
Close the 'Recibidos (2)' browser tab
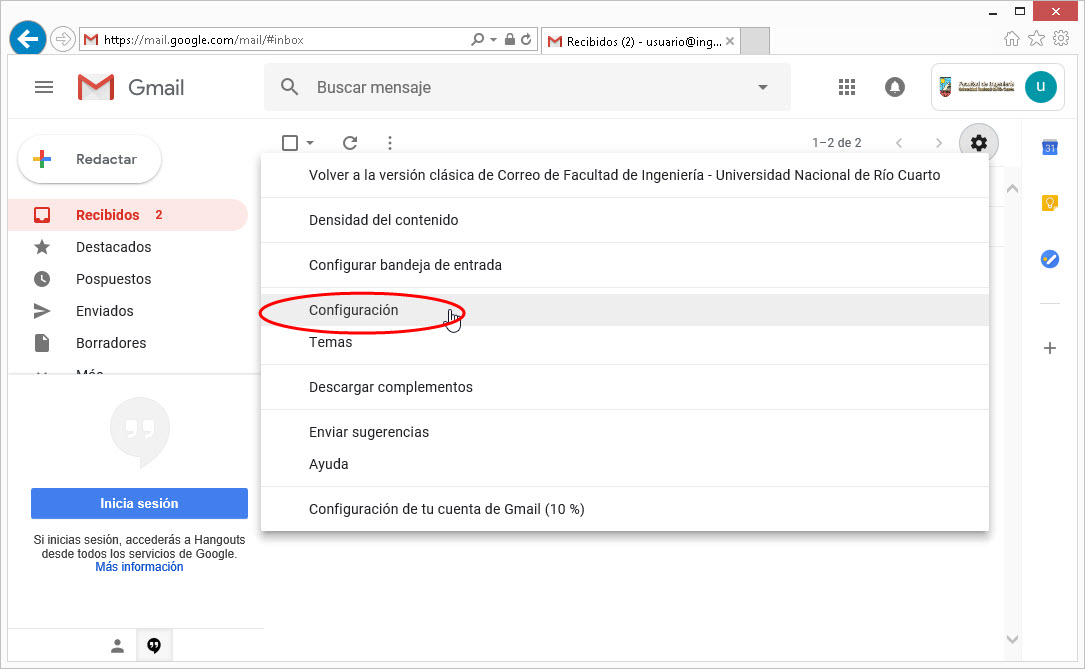pos(730,42)
